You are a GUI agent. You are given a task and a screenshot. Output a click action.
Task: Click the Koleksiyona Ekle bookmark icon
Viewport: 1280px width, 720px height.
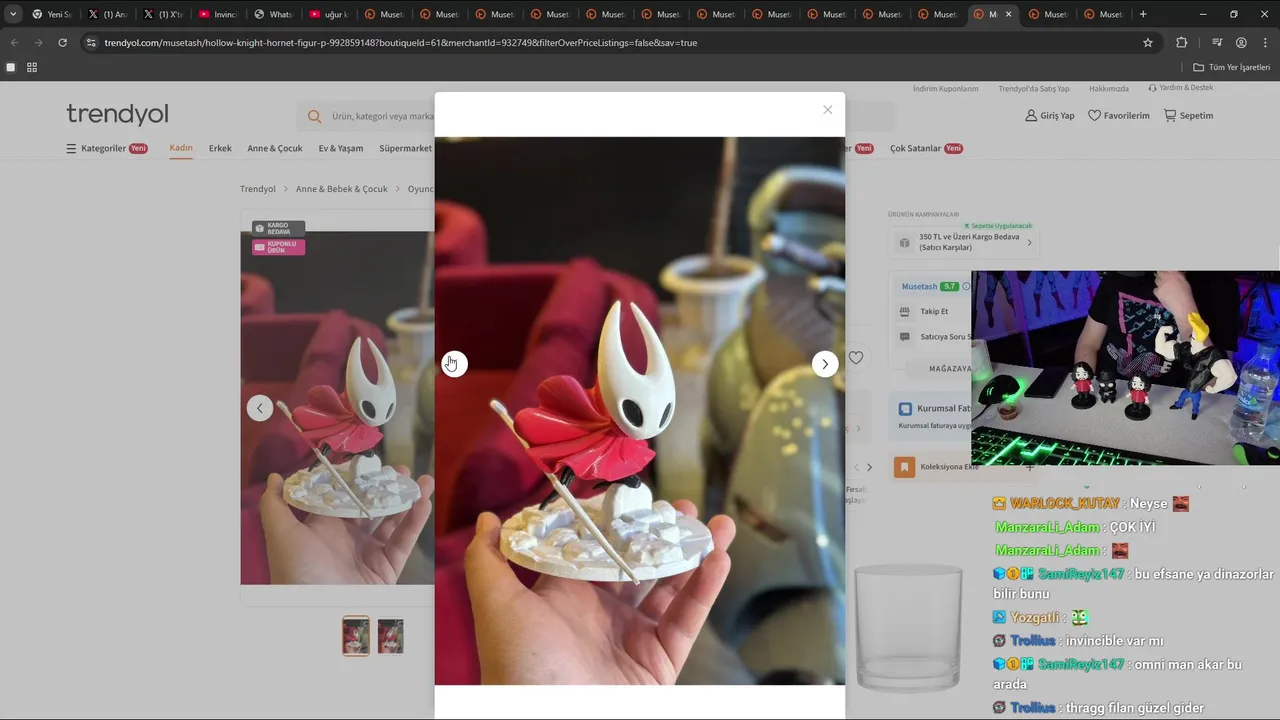pyautogui.click(x=904, y=467)
